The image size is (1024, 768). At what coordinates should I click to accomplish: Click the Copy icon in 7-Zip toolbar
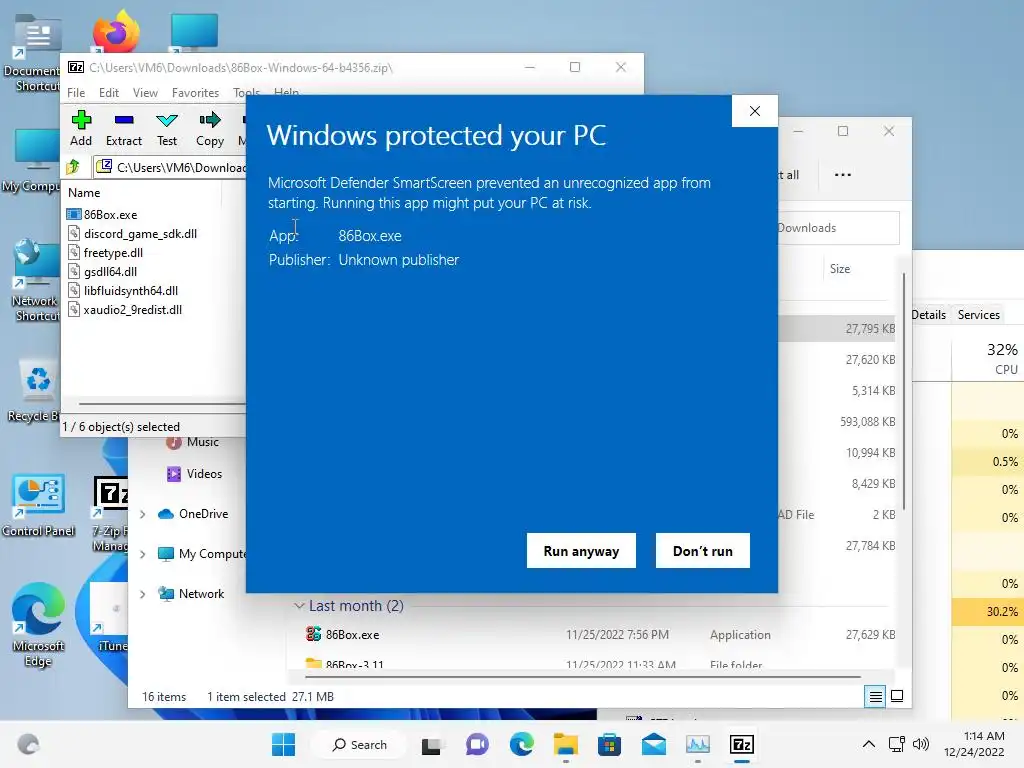[210, 129]
